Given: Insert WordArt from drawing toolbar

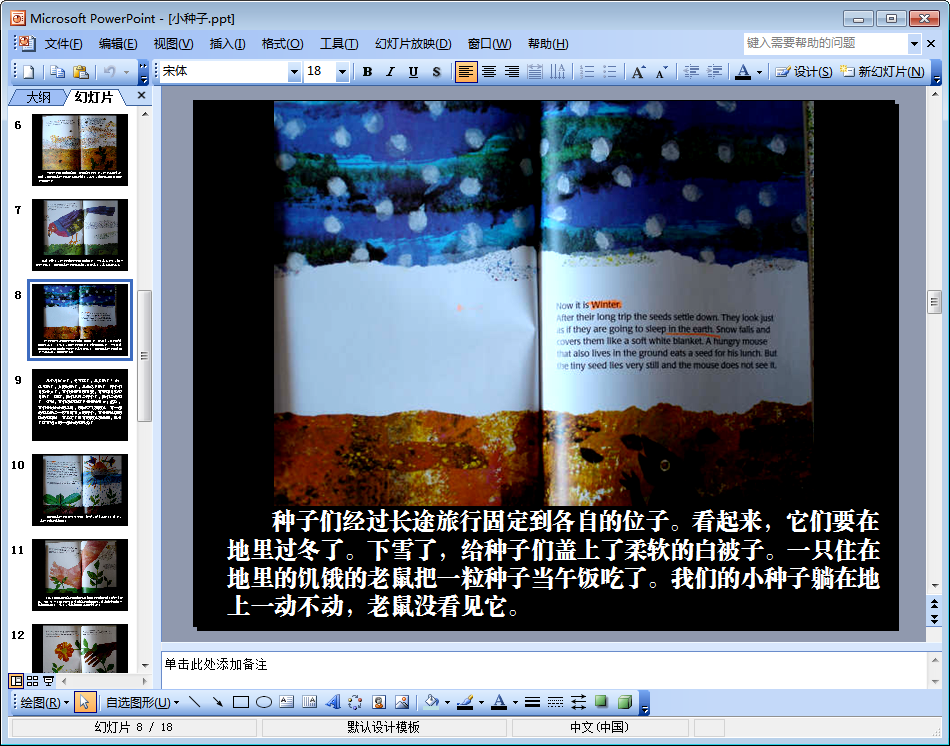Looking at the screenshot, I should [333, 702].
